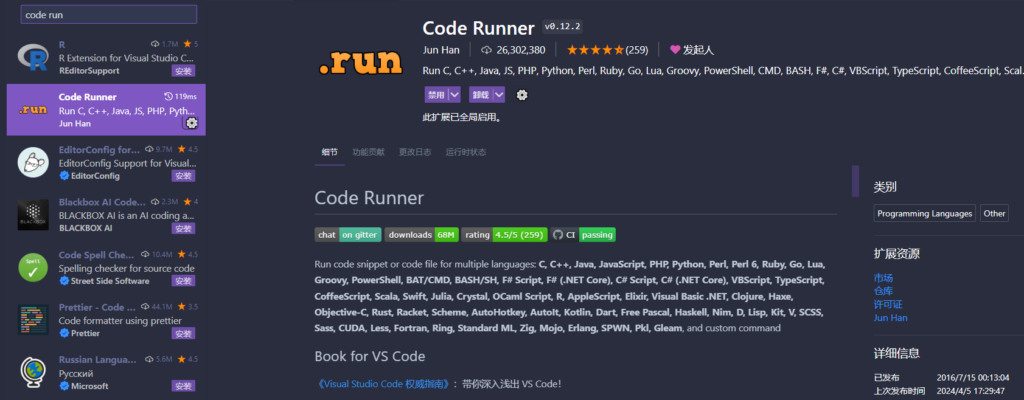Viewport: 1024px width, 400px height.
Task: Click the Blackbox AI extension logo
Action: [x=33, y=215]
